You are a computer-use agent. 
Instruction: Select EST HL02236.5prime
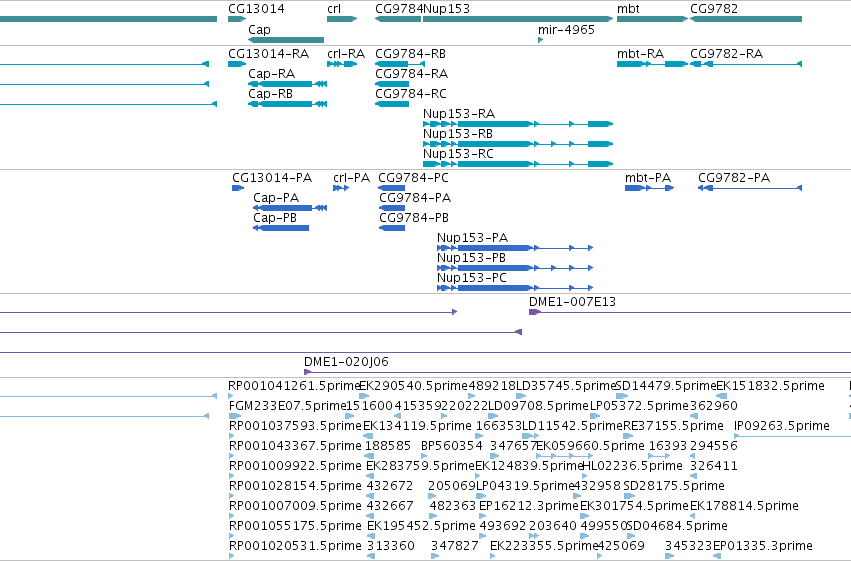(x=632, y=466)
